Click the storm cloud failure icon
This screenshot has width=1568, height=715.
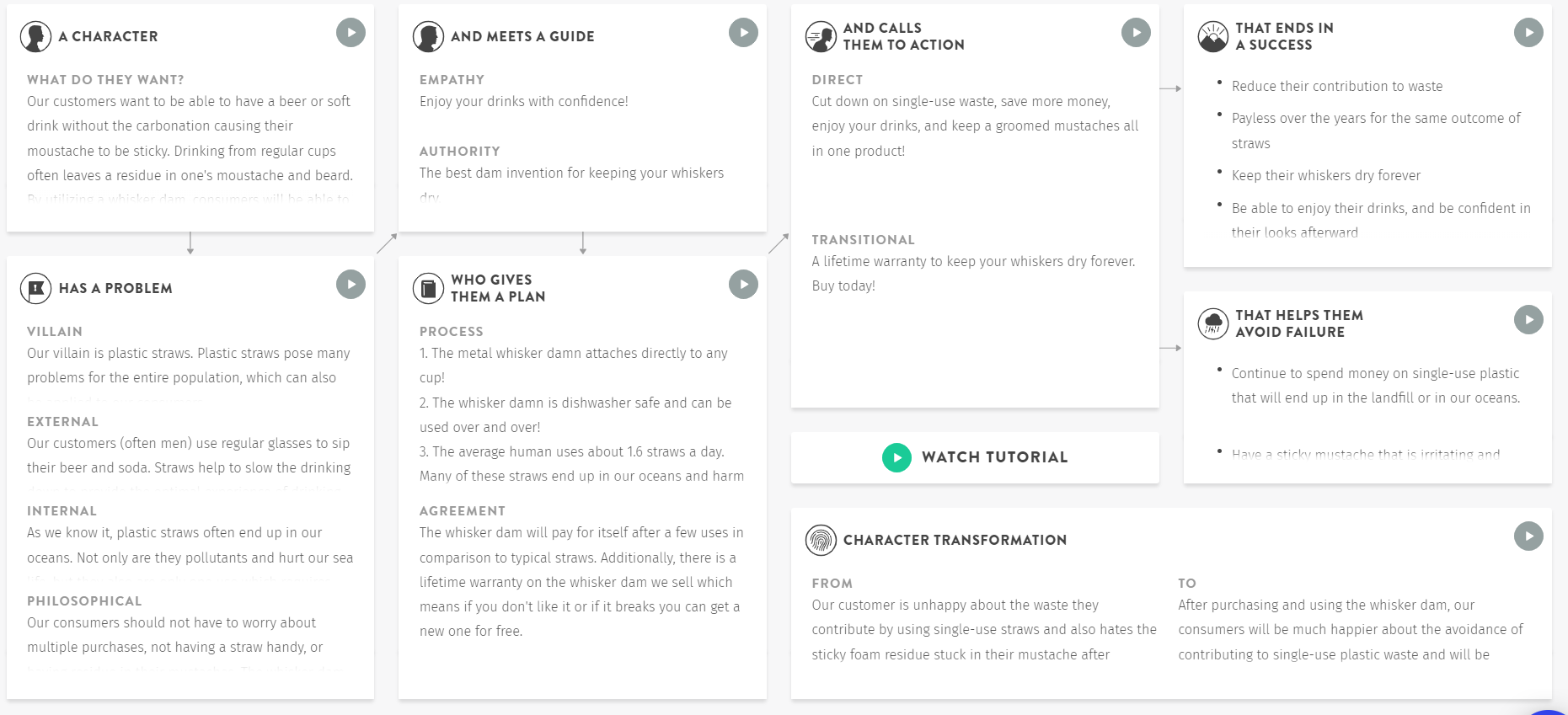click(1213, 323)
